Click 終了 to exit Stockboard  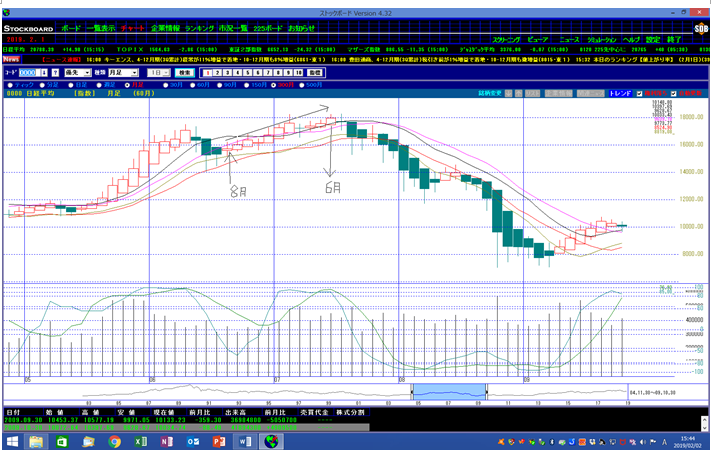[674, 40]
